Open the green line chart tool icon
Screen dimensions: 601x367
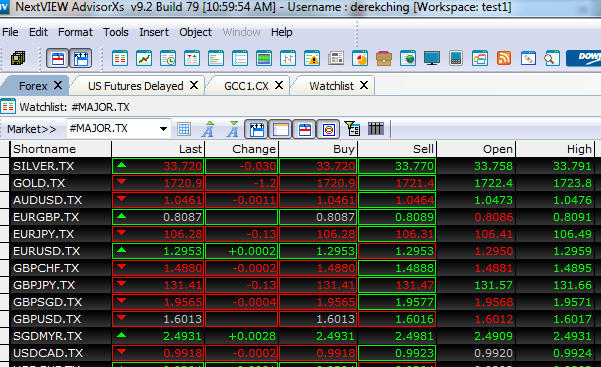point(144,59)
